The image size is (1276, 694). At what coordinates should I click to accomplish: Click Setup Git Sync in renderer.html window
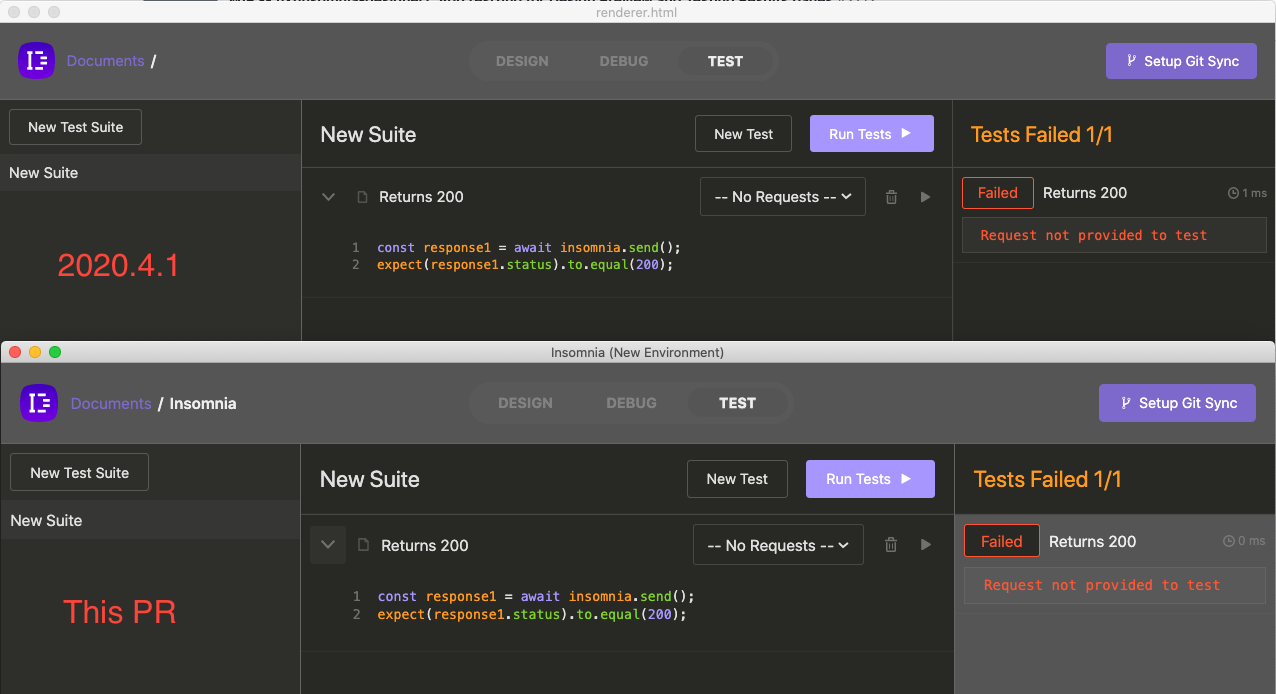[1181, 61]
